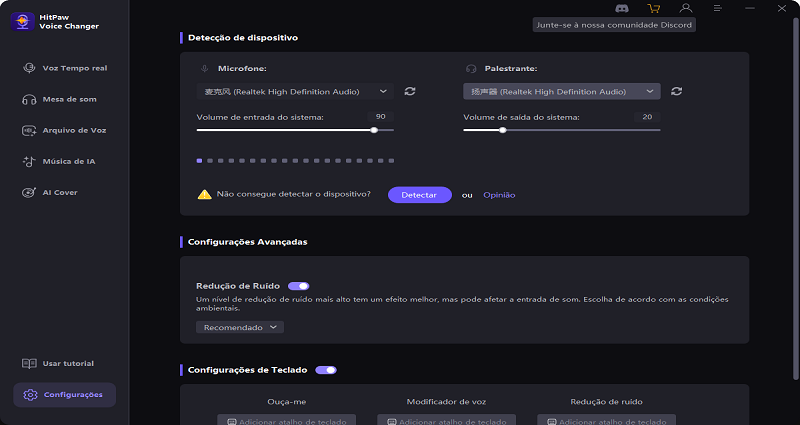Click the Detecção de dispositivo heading

243,38
